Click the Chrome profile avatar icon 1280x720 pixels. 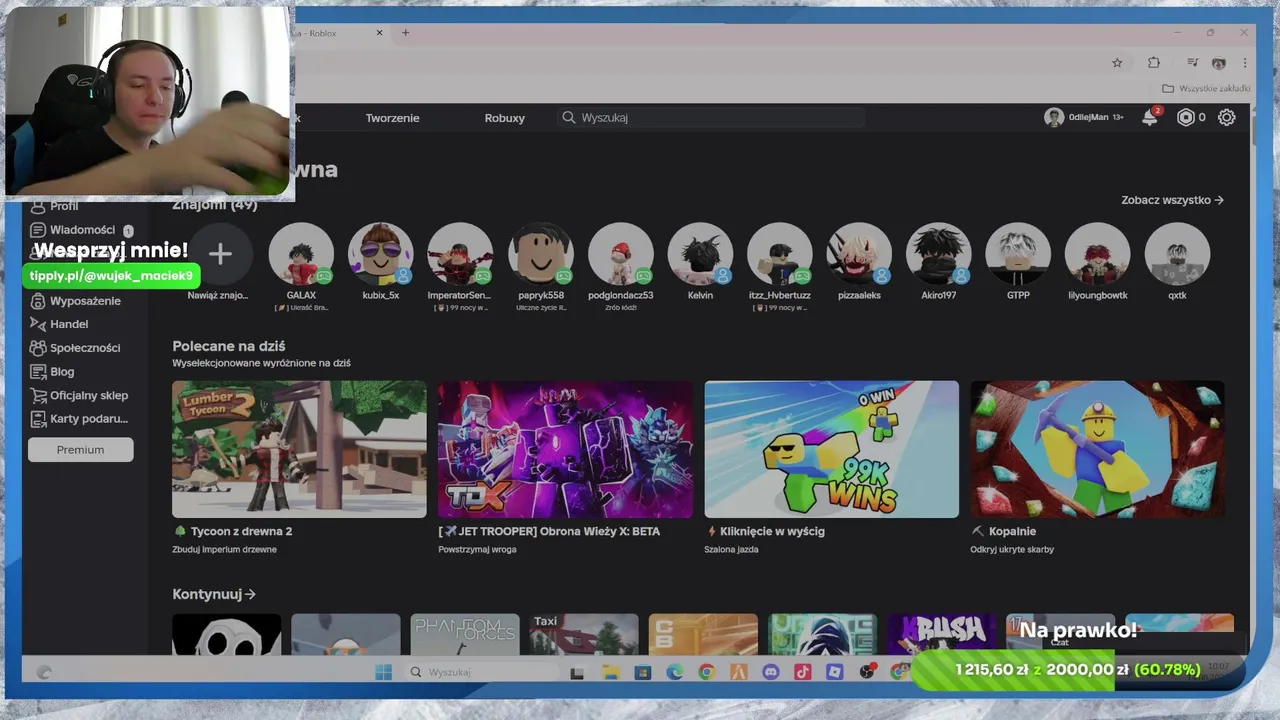[x=1219, y=63]
